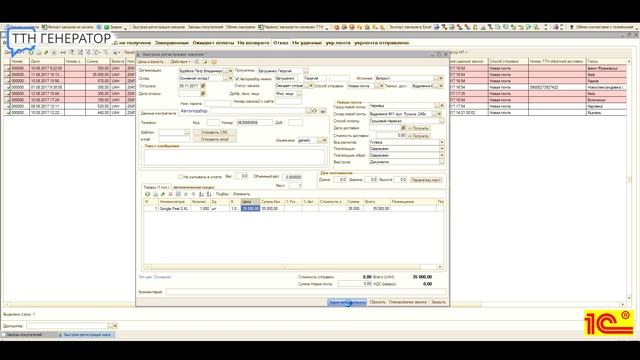This screenshot has width=640, height=360.
Task: Clear the Организация field
Action: click(231, 71)
